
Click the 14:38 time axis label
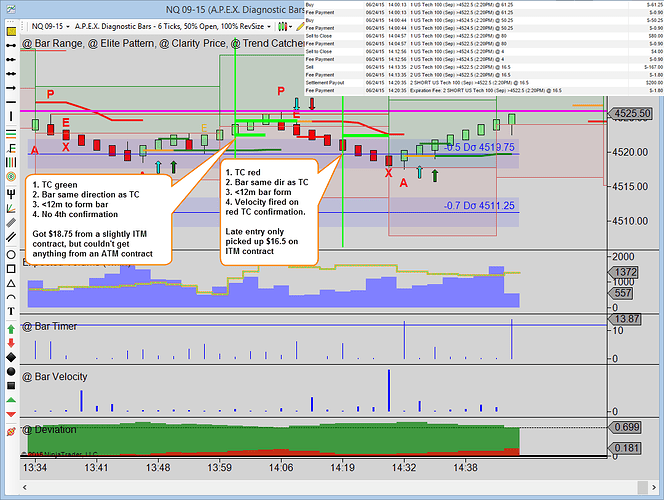[465, 468]
